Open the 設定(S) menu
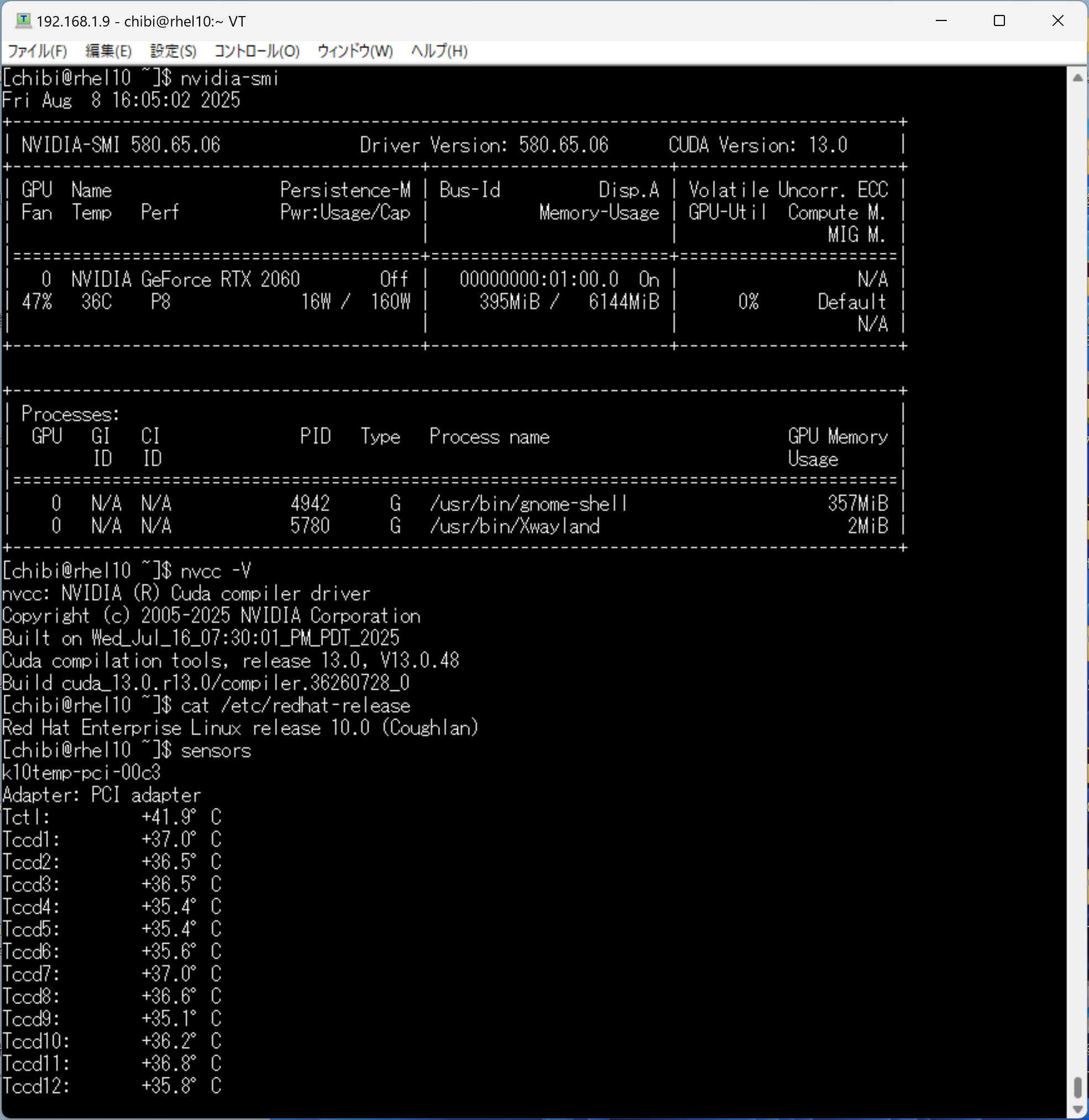The height and width of the screenshot is (1120, 1089). 173,51
